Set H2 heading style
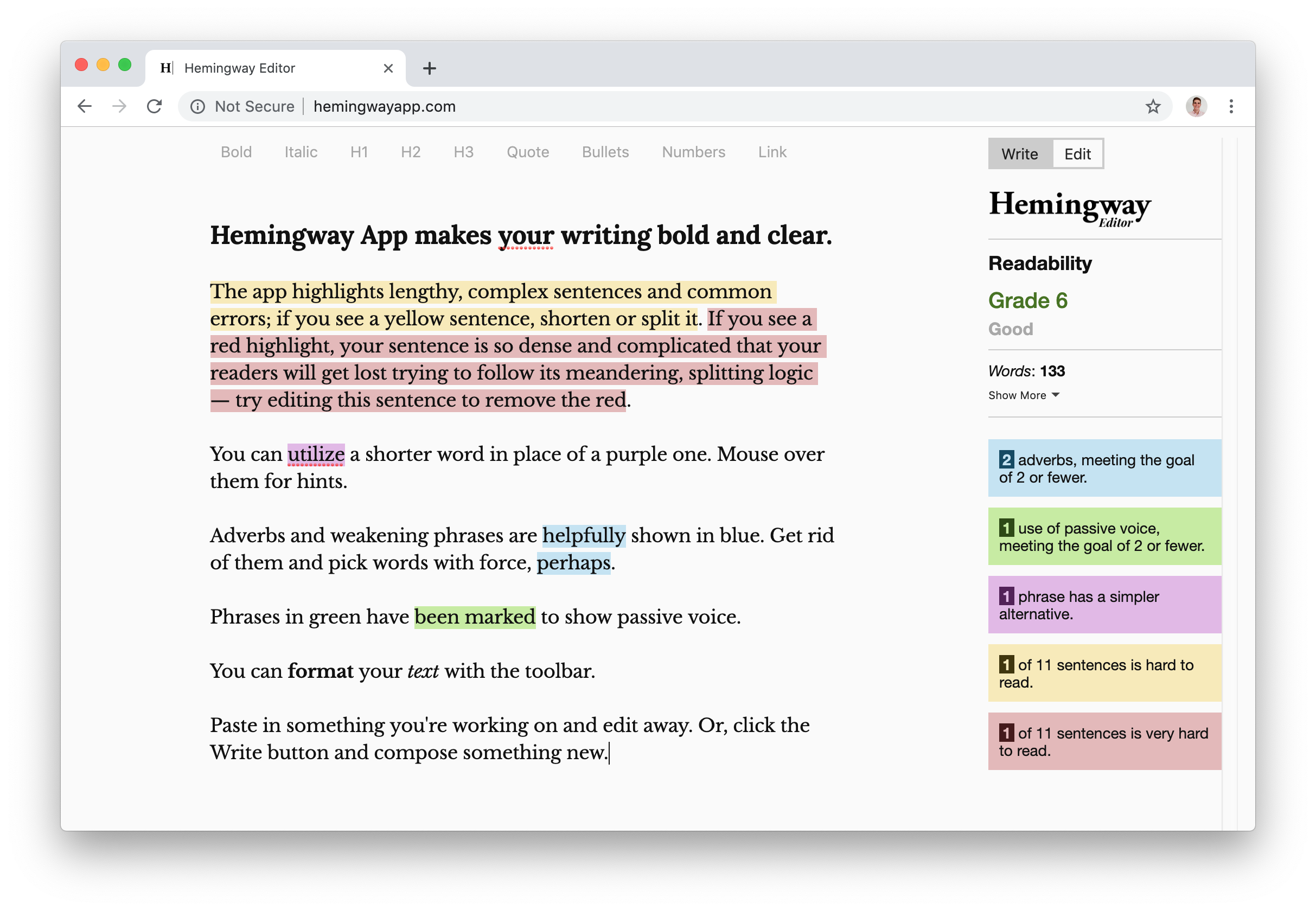 (x=411, y=152)
